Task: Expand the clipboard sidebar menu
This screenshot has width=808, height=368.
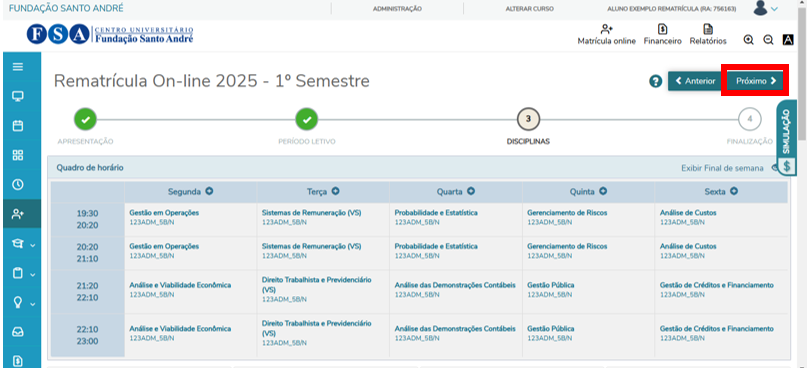Action: pyautogui.click(x=23, y=274)
